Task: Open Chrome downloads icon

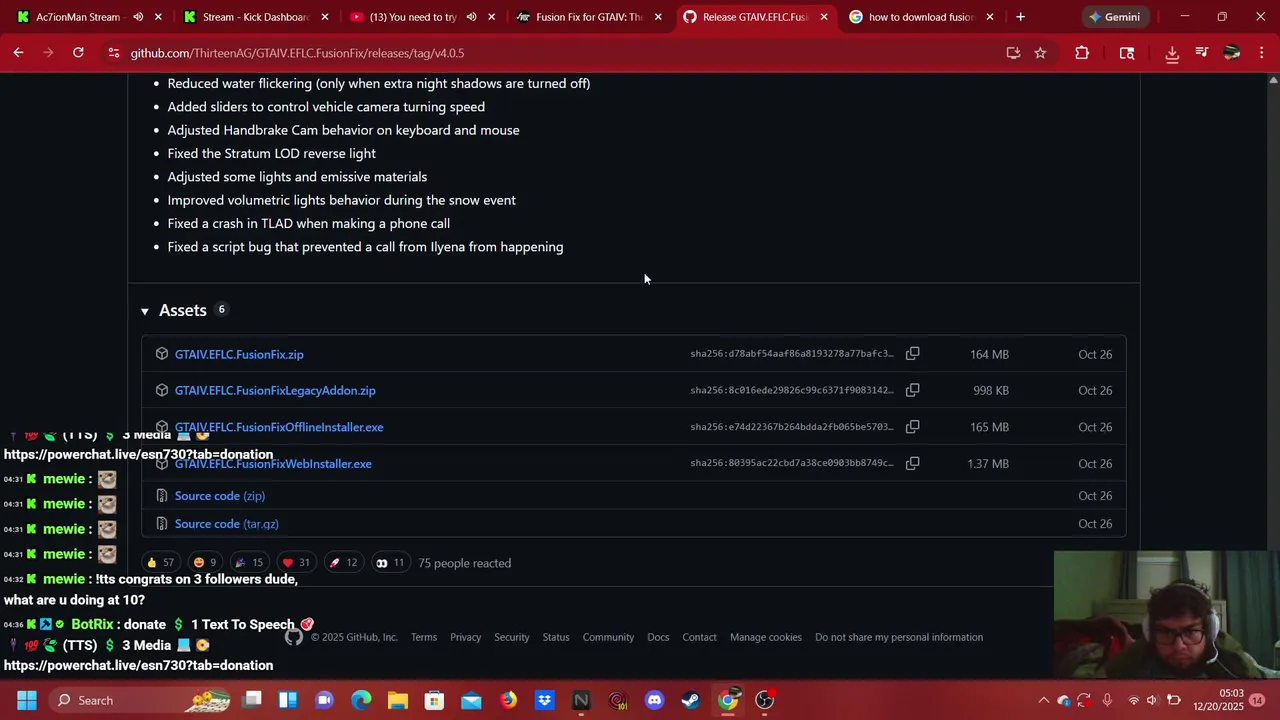Action: (1172, 53)
